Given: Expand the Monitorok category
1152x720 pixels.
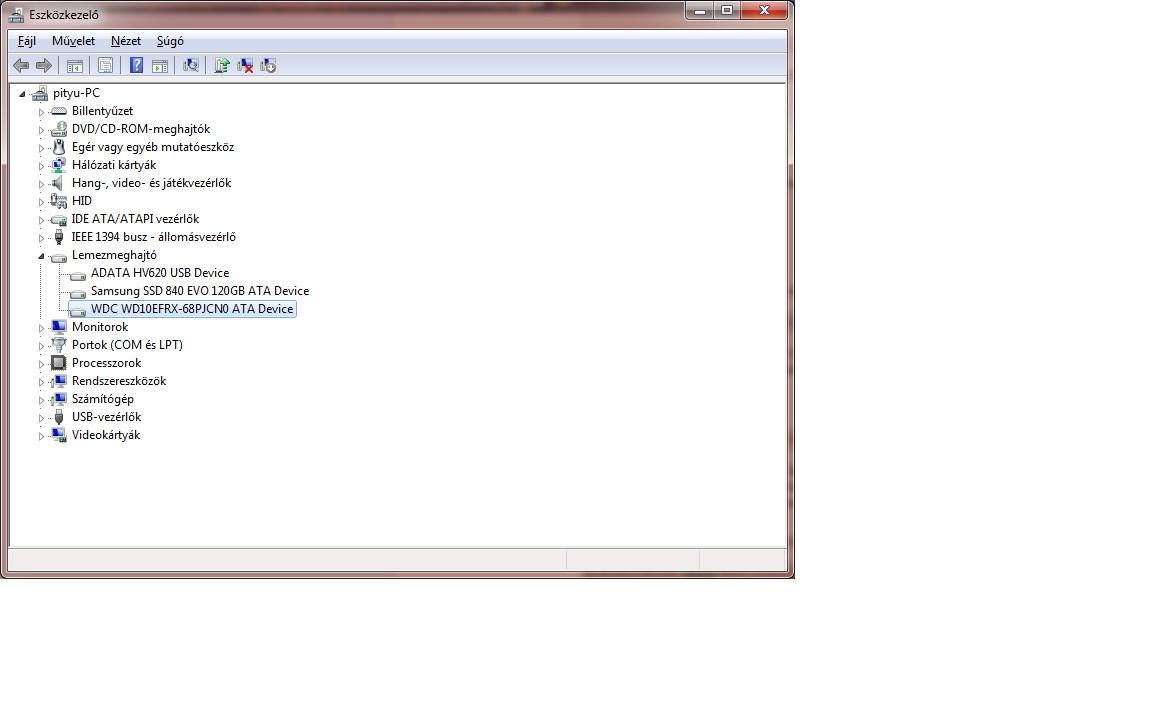Looking at the screenshot, I should (x=41, y=328).
